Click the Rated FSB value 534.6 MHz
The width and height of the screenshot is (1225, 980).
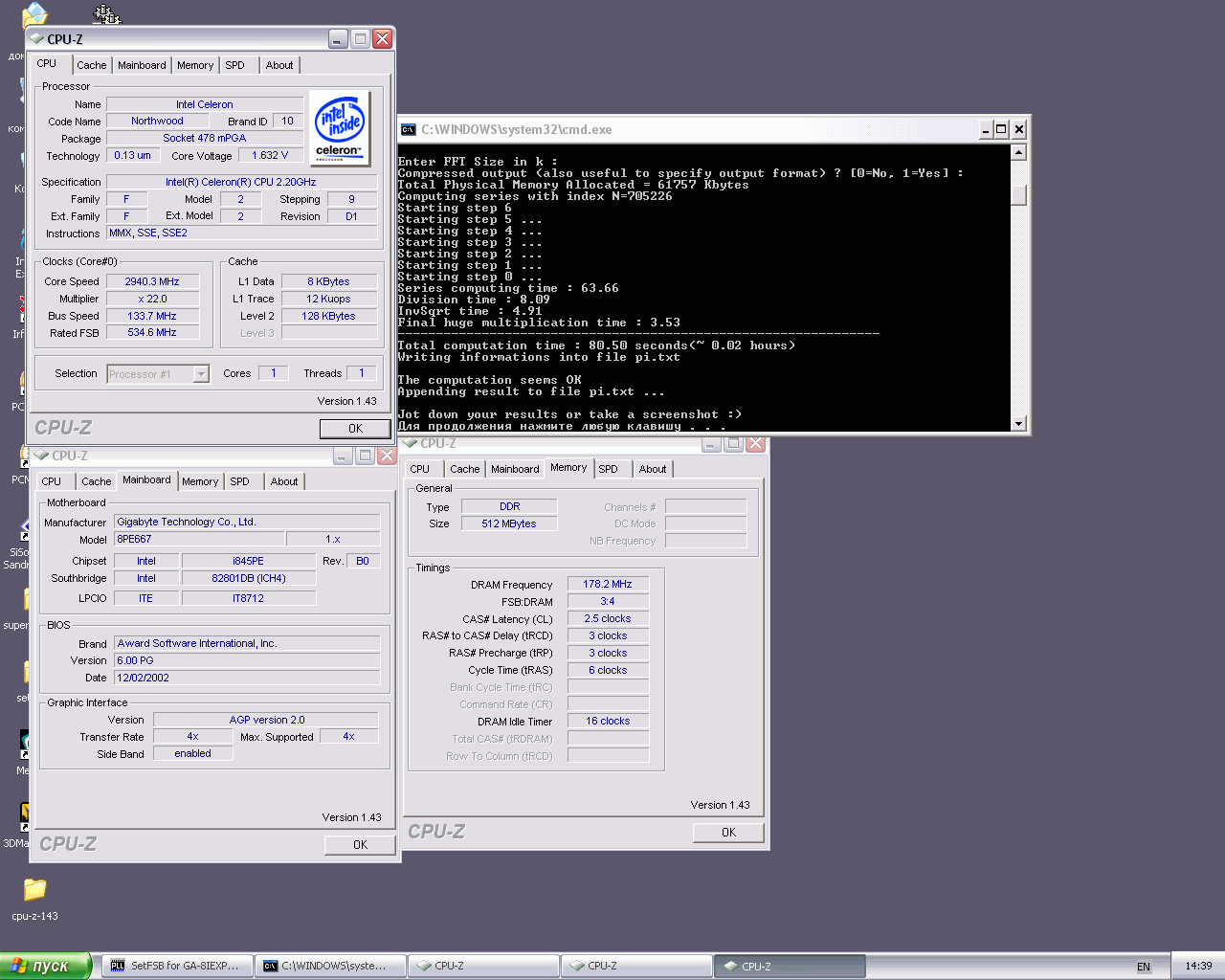coord(152,332)
